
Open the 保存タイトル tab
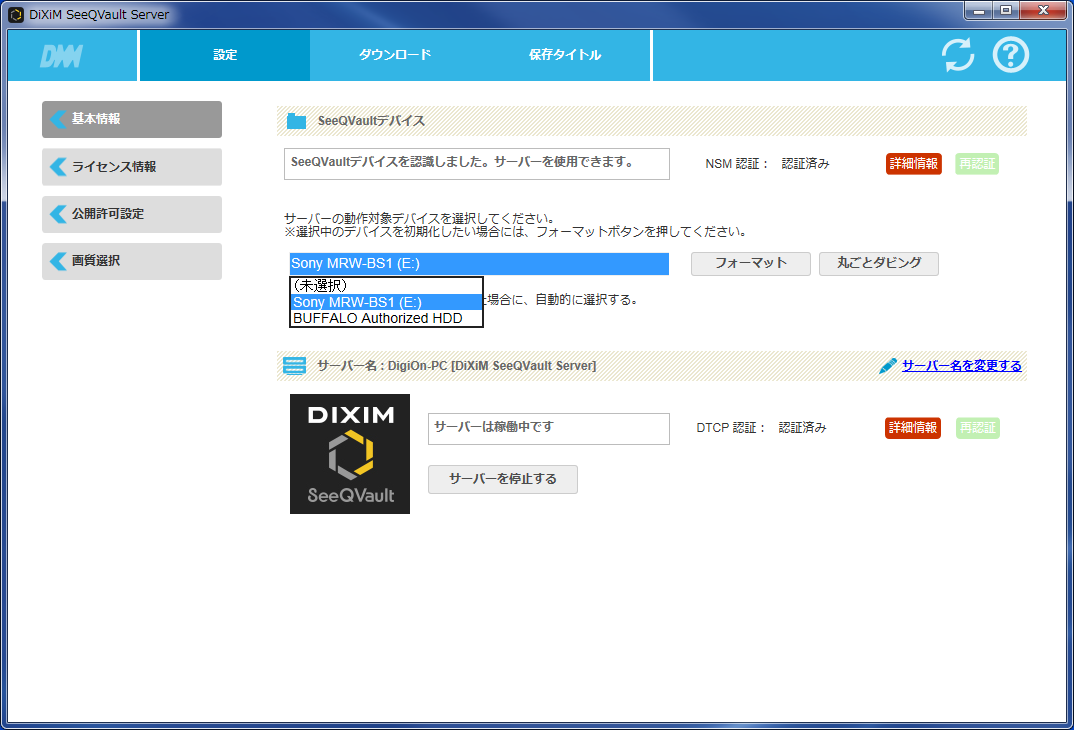pyautogui.click(x=565, y=55)
